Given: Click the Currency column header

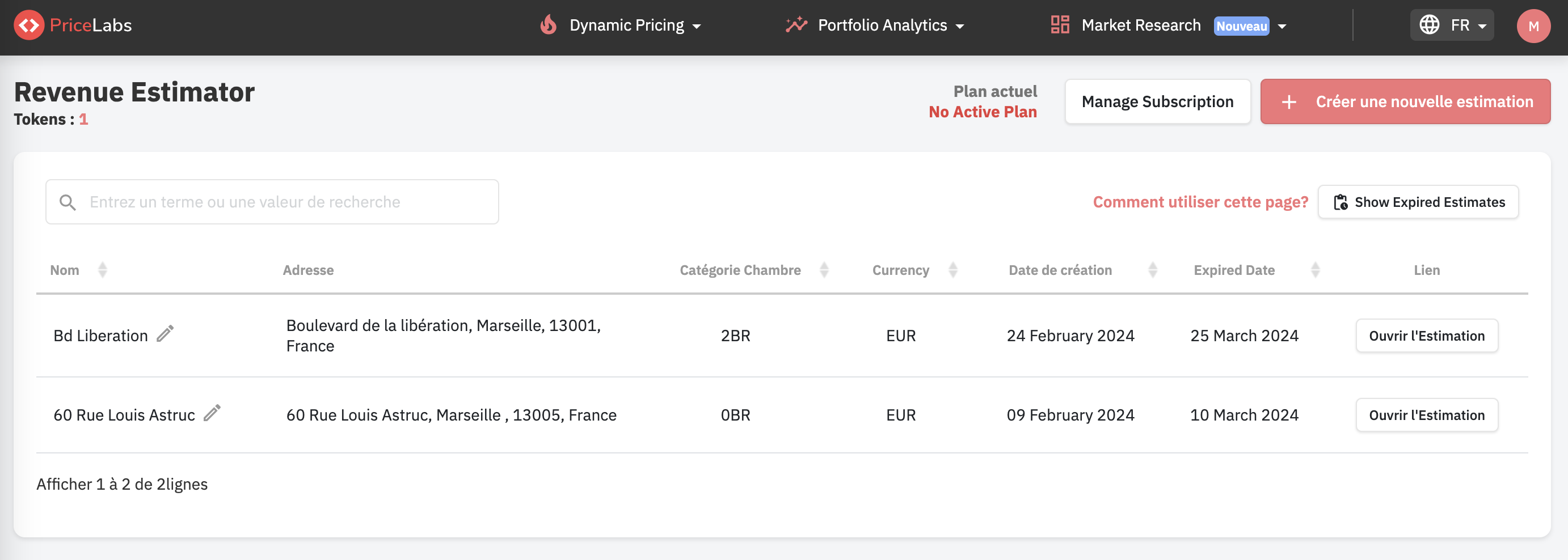Looking at the screenshot, I should tap(900, 270).
